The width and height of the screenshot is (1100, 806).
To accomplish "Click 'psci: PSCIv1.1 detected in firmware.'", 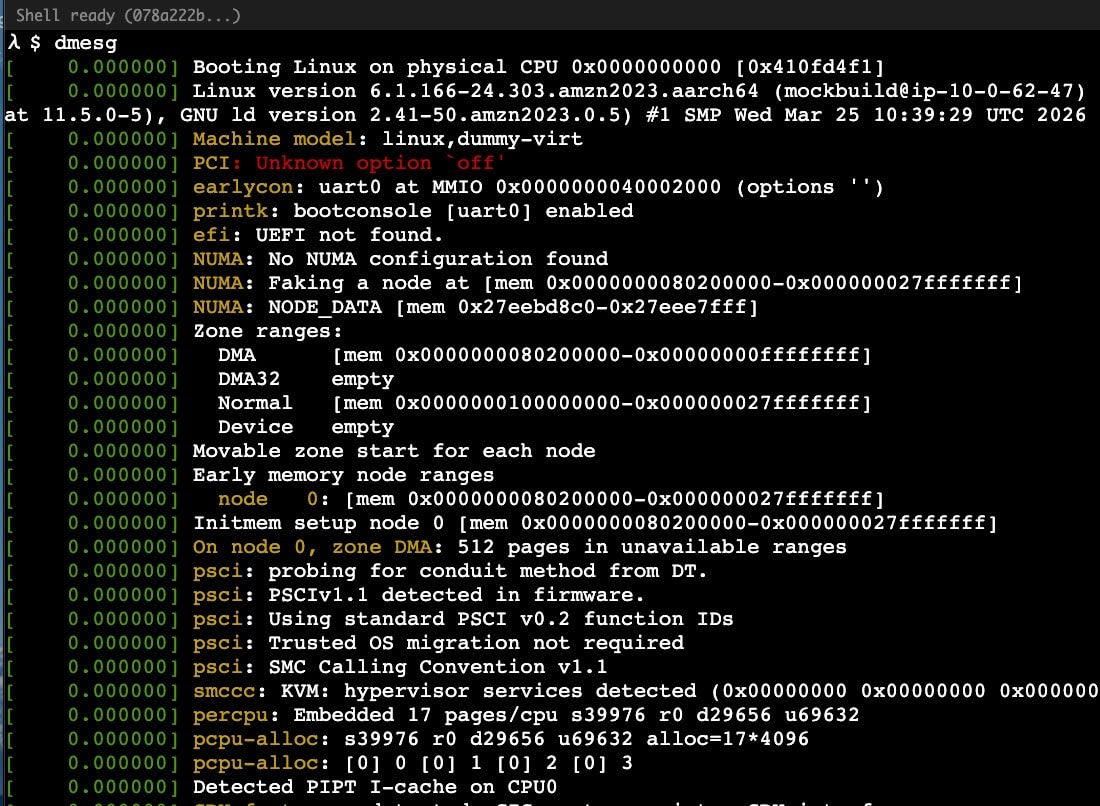I will [419, 595].
